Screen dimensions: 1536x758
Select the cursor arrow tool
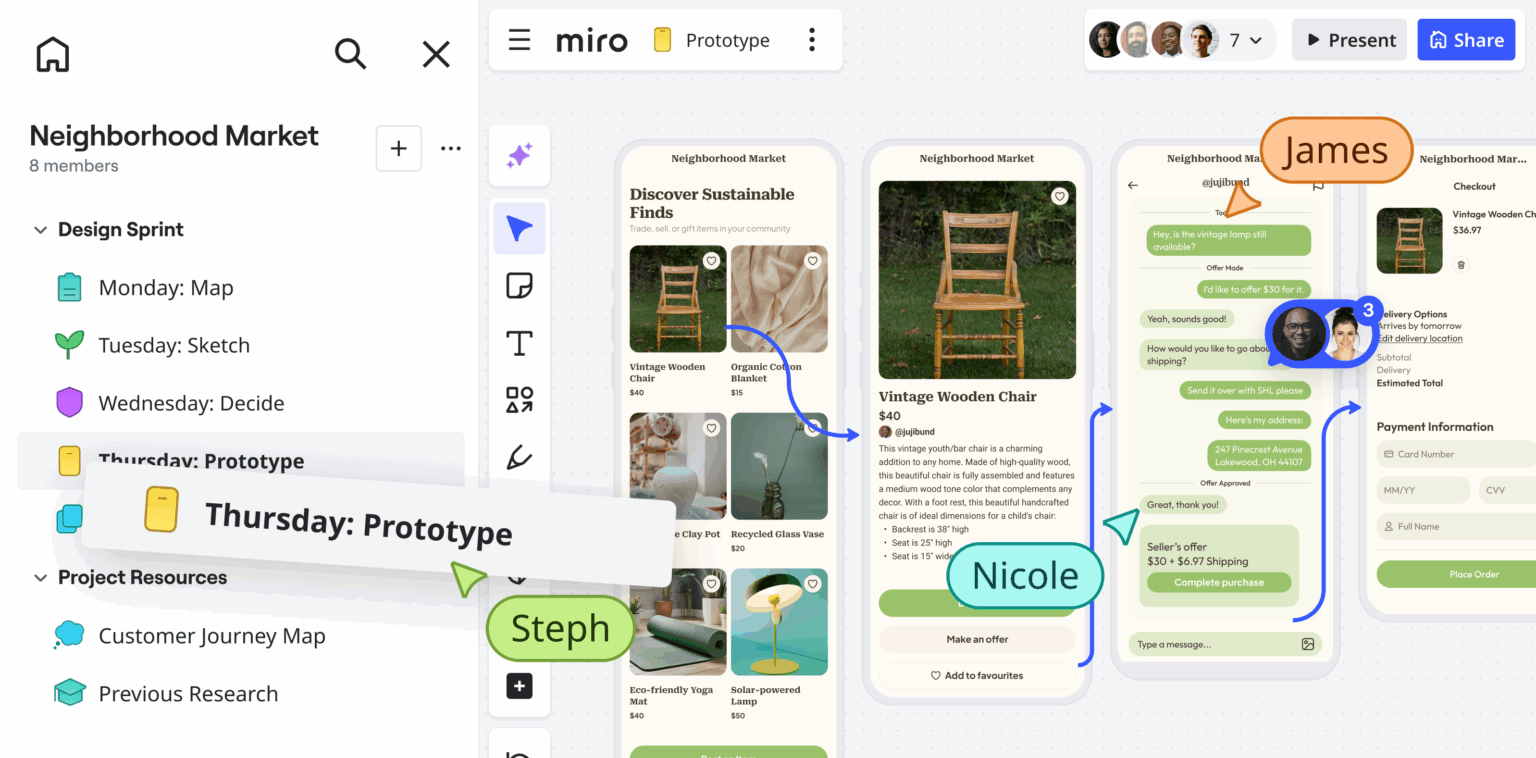click(519, 228)
